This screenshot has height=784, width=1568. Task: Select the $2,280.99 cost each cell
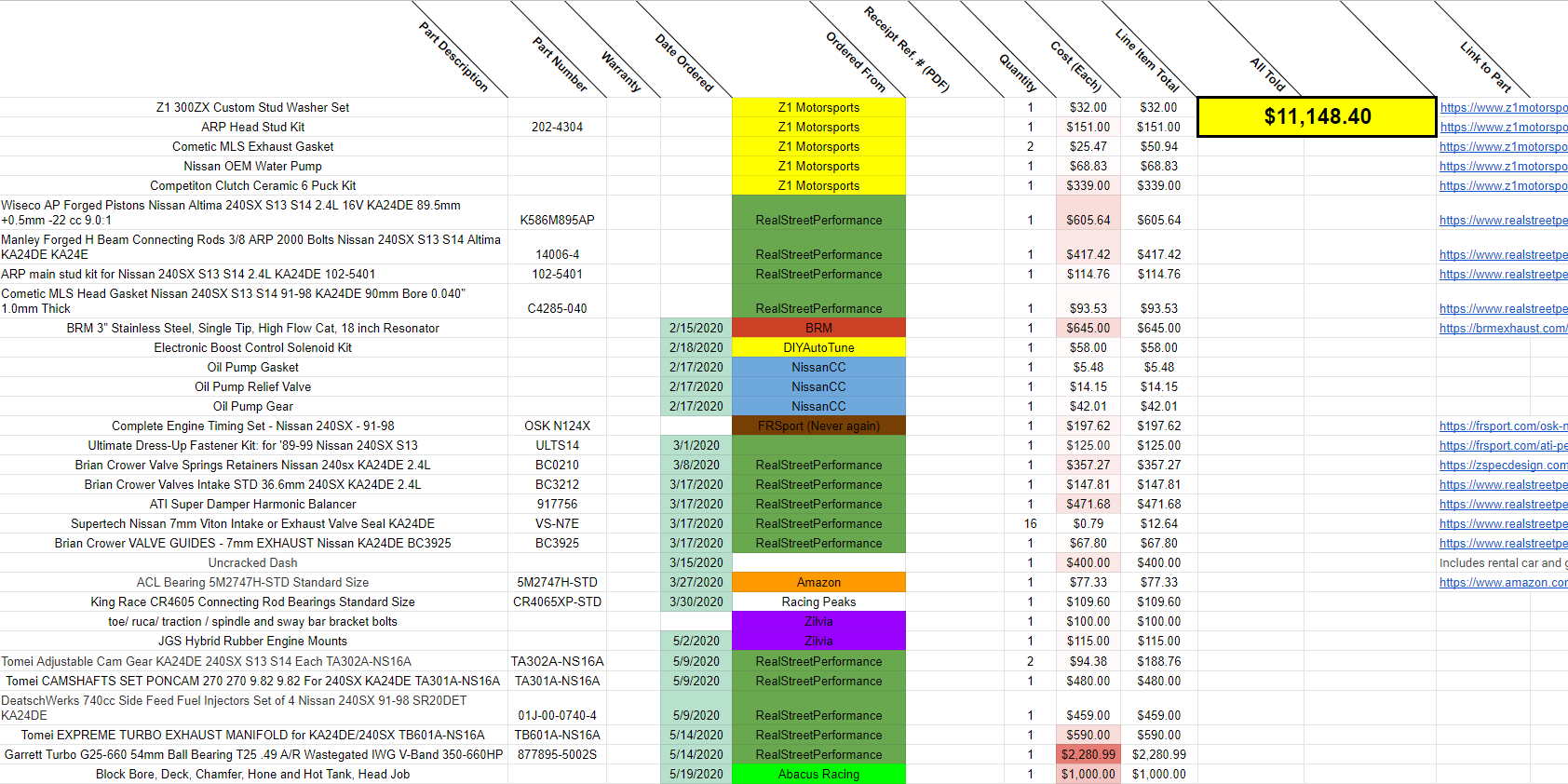[1088, 755]
